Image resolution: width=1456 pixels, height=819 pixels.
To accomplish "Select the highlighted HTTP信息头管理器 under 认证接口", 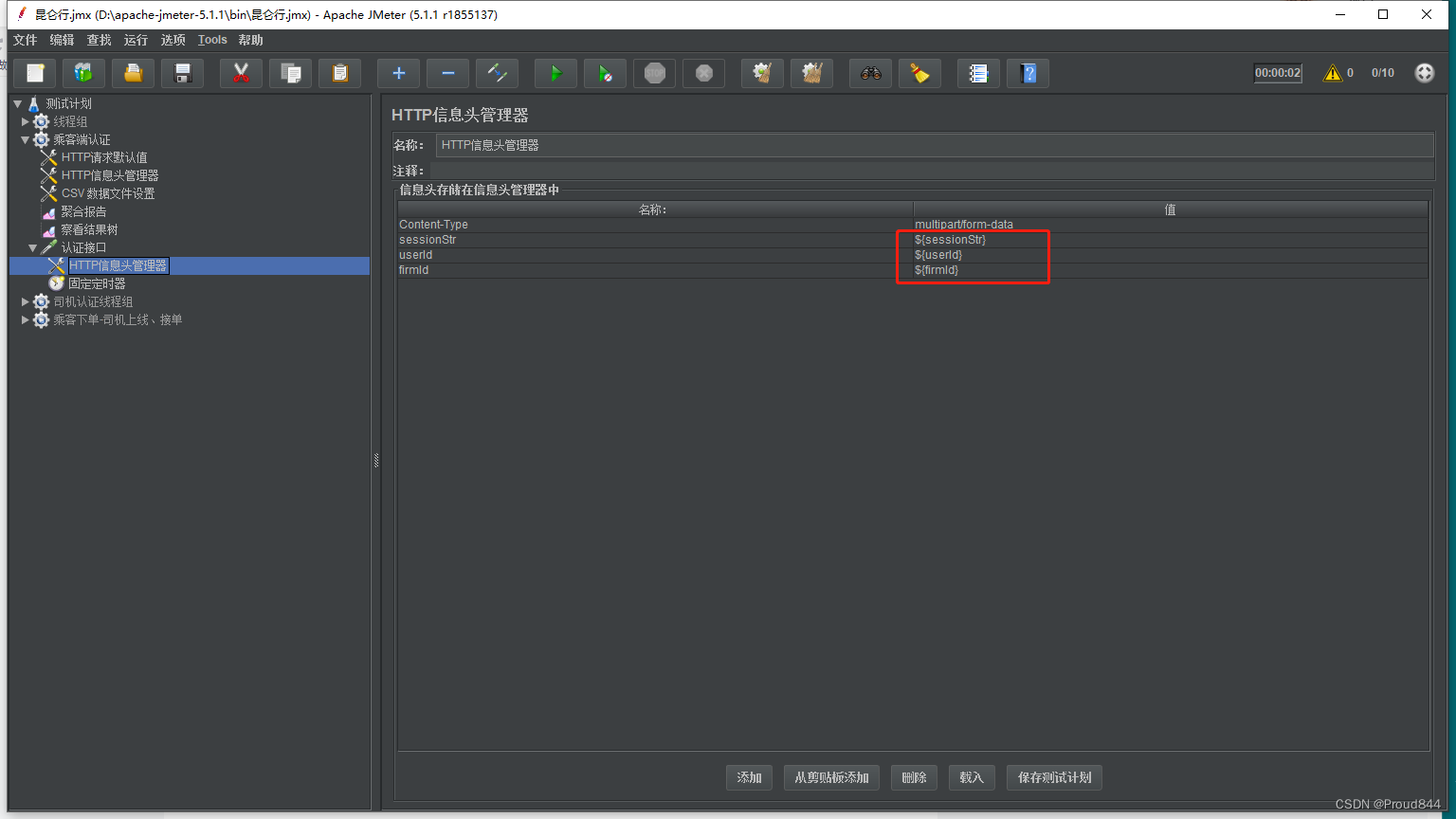I will tap(118, 265).
